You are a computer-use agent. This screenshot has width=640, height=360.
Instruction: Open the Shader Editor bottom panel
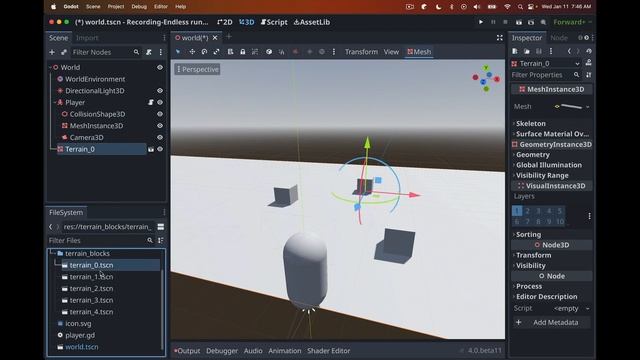[x=329, y=351]
